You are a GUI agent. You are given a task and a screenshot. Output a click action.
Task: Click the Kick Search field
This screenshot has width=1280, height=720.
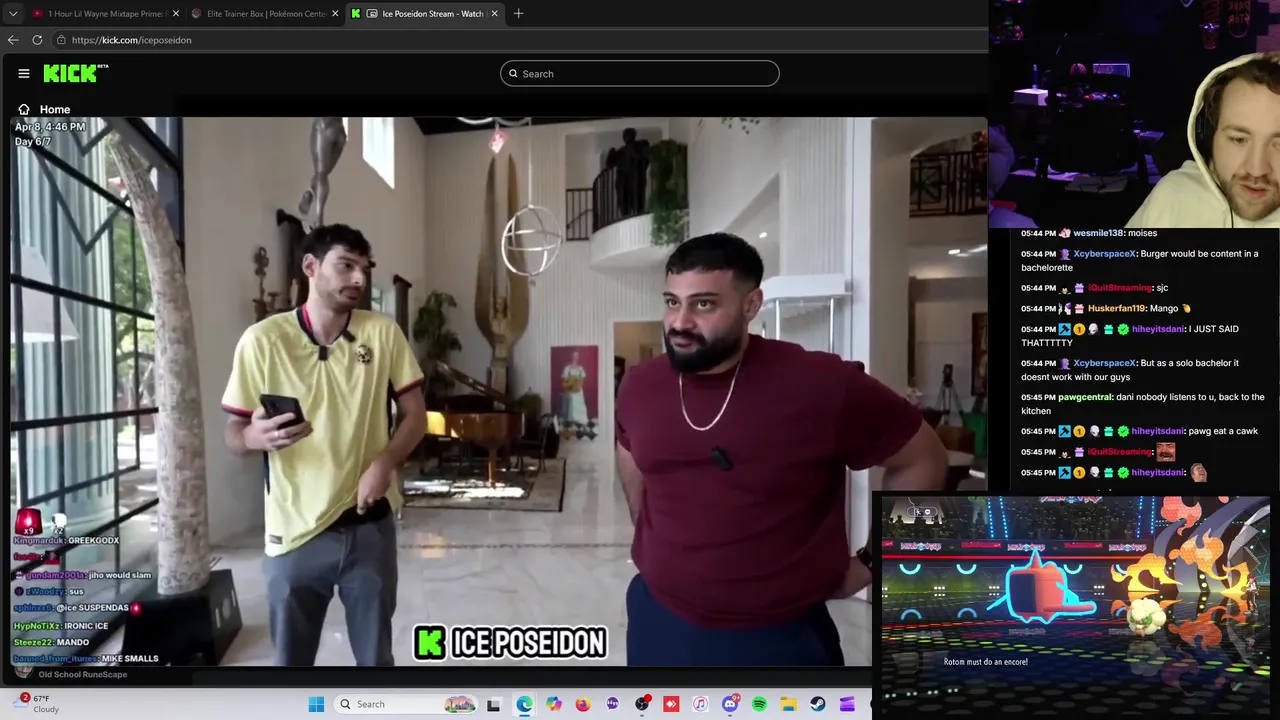point(640,73)
